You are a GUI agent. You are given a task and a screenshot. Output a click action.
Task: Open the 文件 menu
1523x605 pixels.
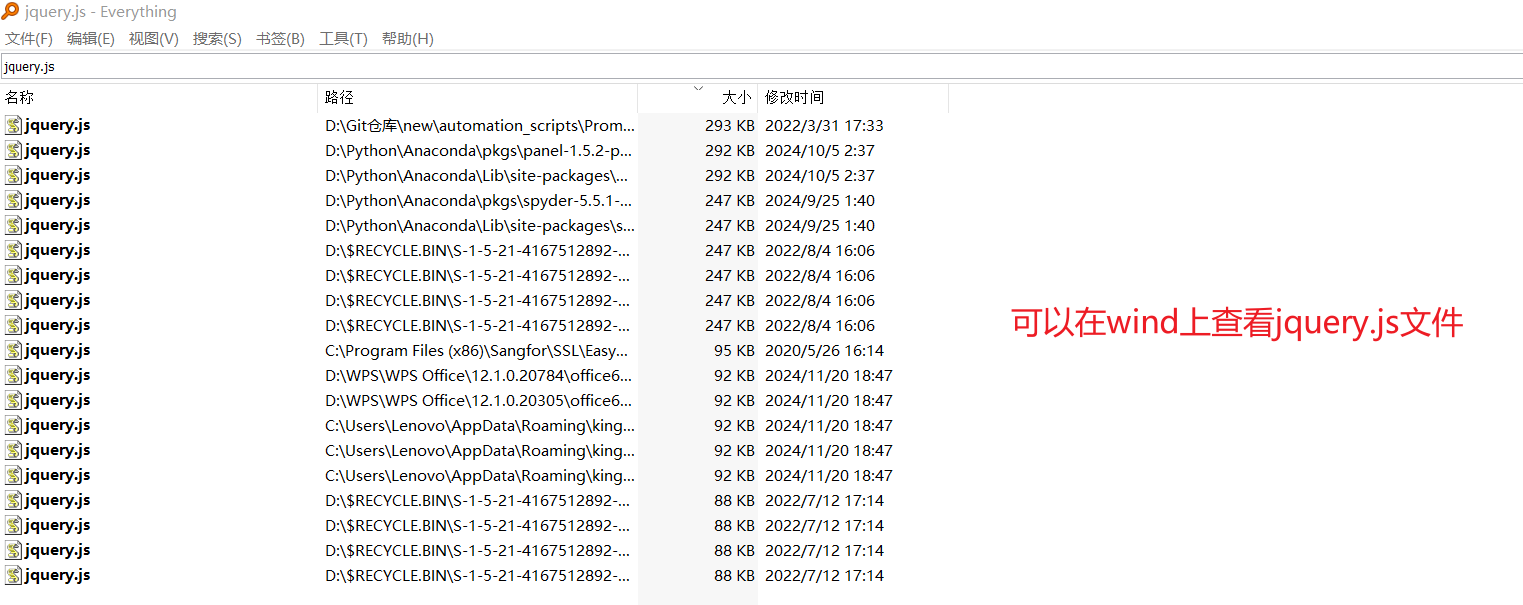(x=29, y=38)
